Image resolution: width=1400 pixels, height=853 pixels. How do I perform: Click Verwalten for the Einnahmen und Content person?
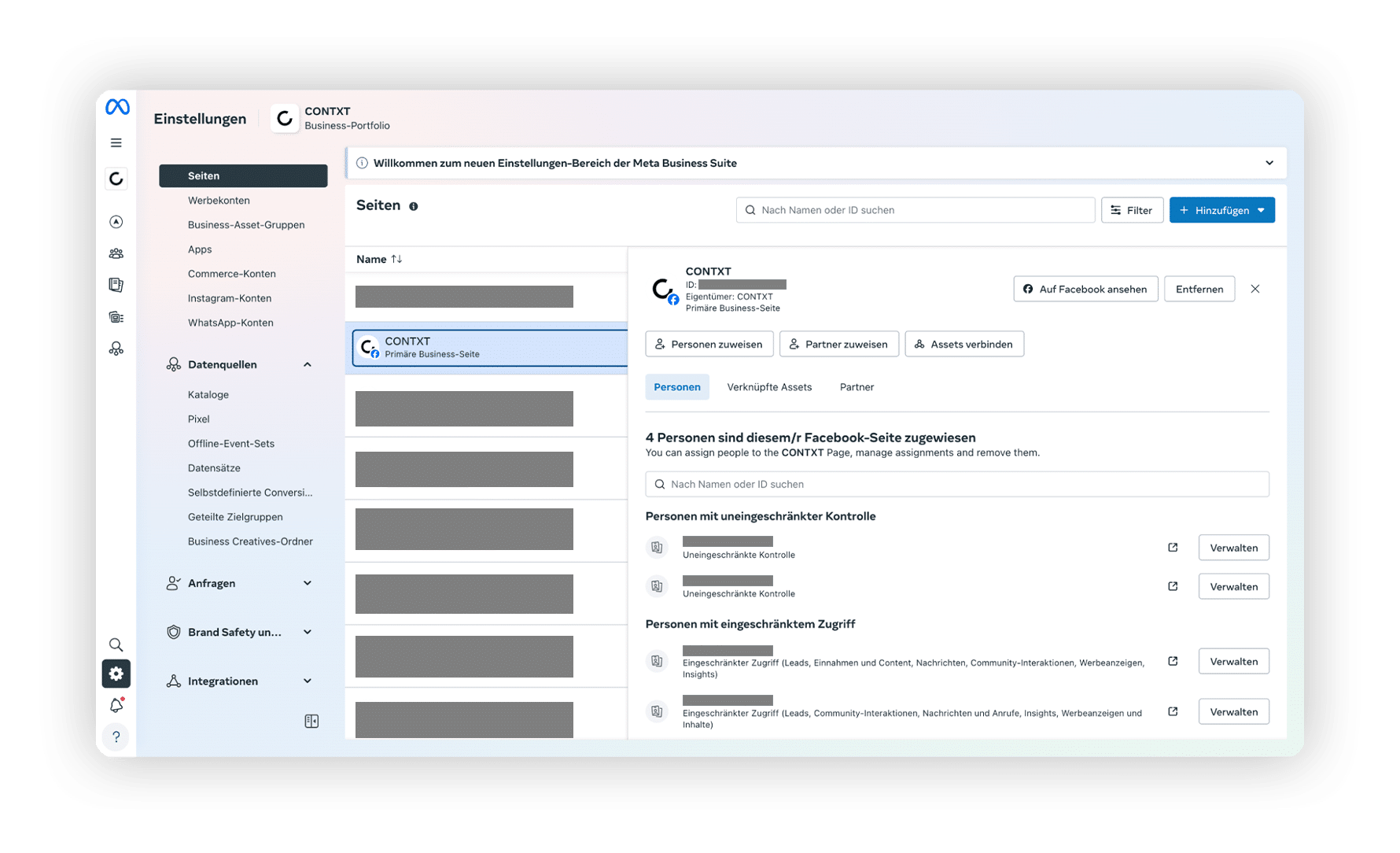pos(1233,661)
